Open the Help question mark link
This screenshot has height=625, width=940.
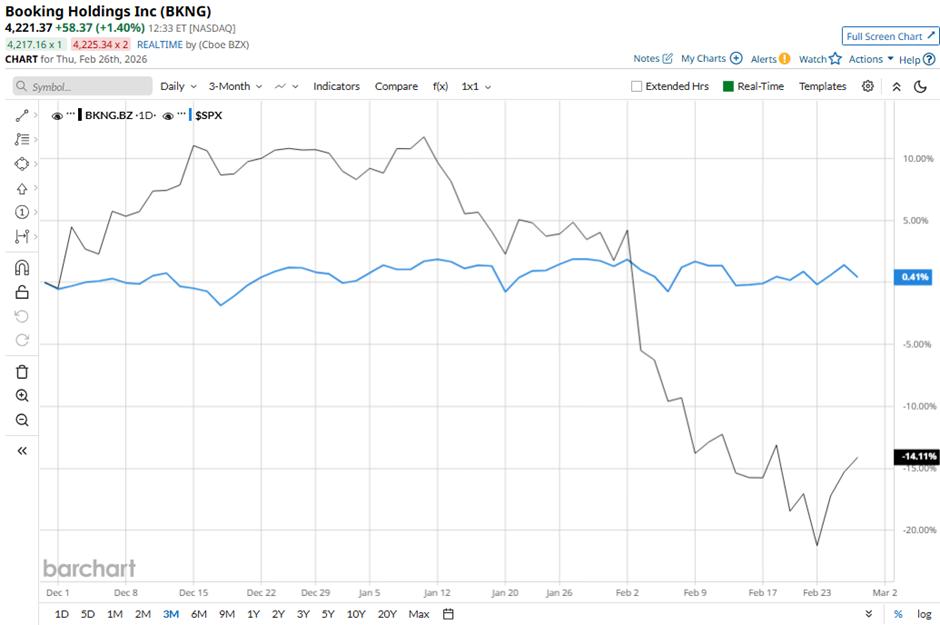(917, 59)
